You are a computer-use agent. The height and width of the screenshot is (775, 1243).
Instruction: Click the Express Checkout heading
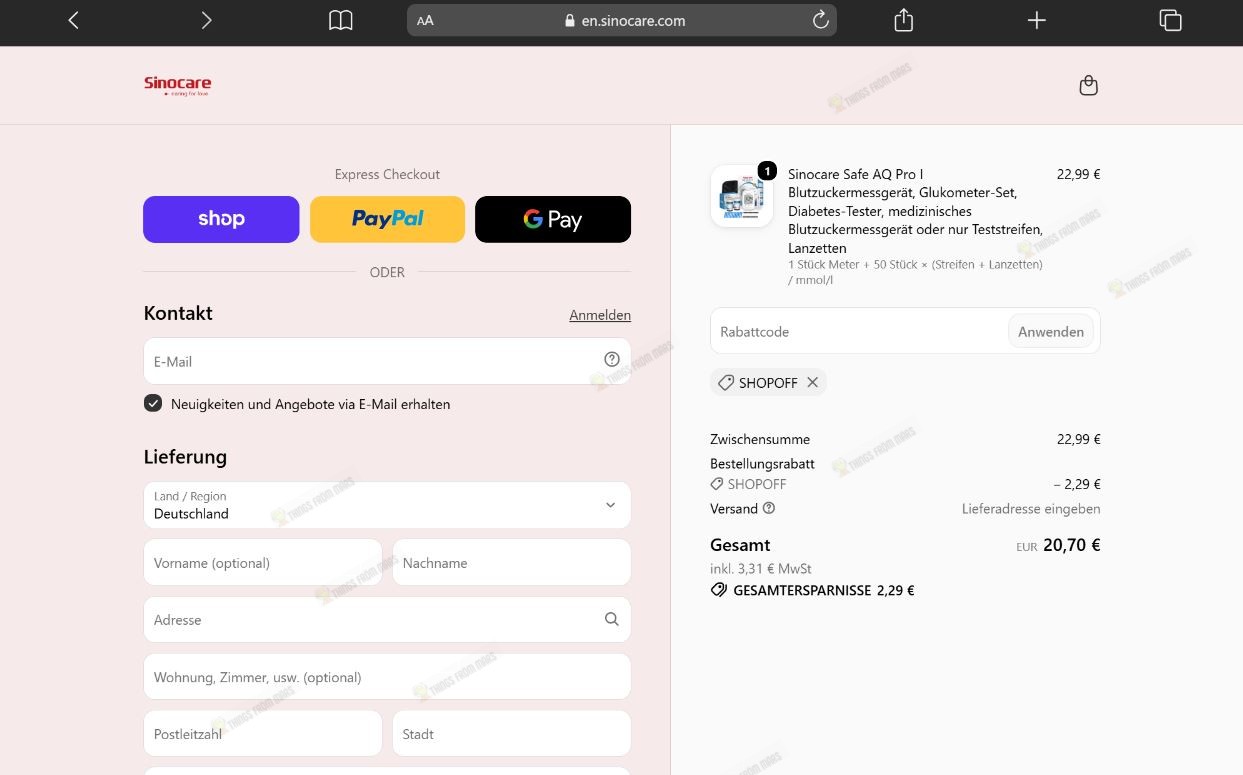coord(387,174)
